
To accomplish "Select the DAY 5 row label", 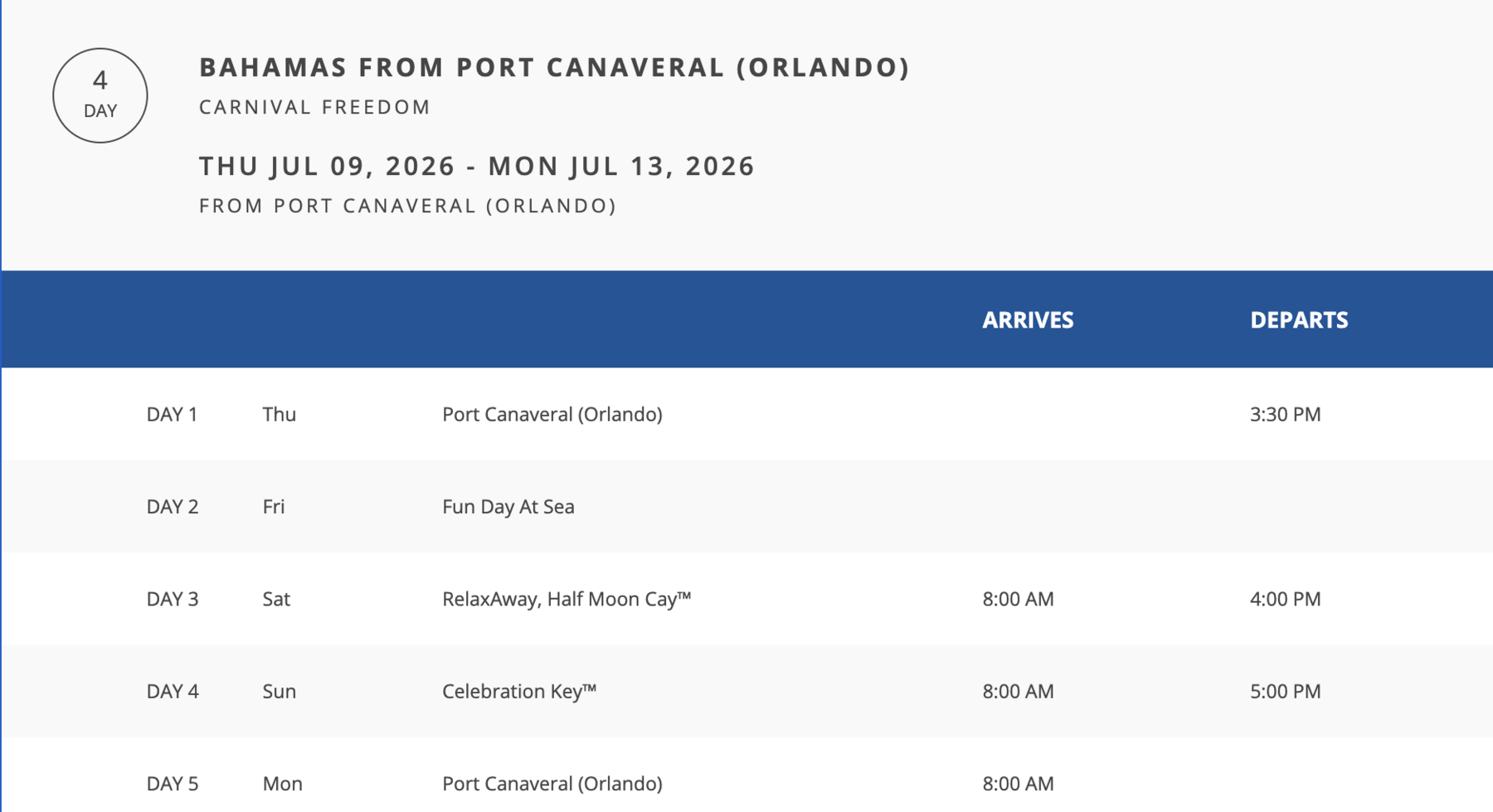I will pos(173,784).
